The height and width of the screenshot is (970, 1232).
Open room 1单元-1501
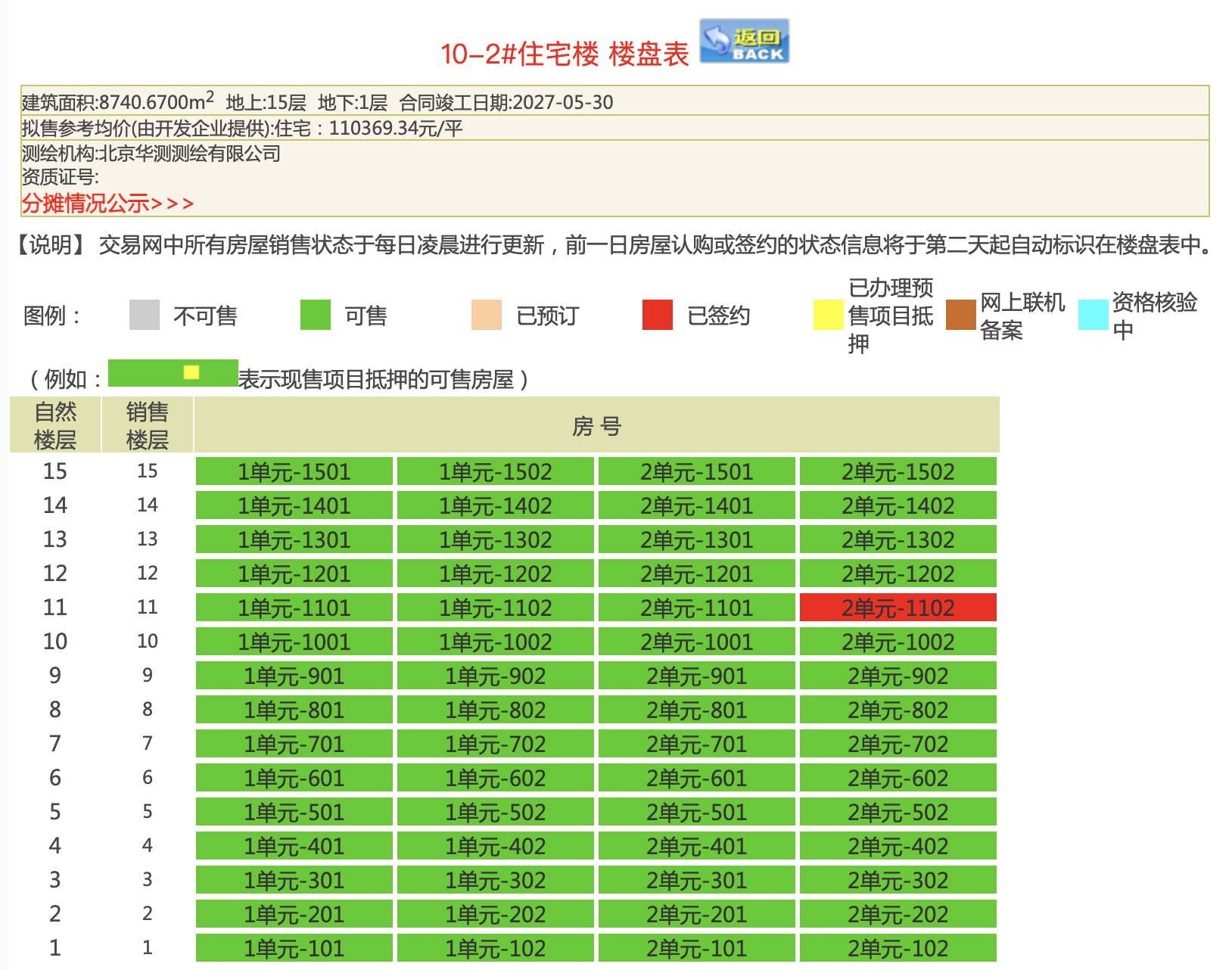(294, 471)
